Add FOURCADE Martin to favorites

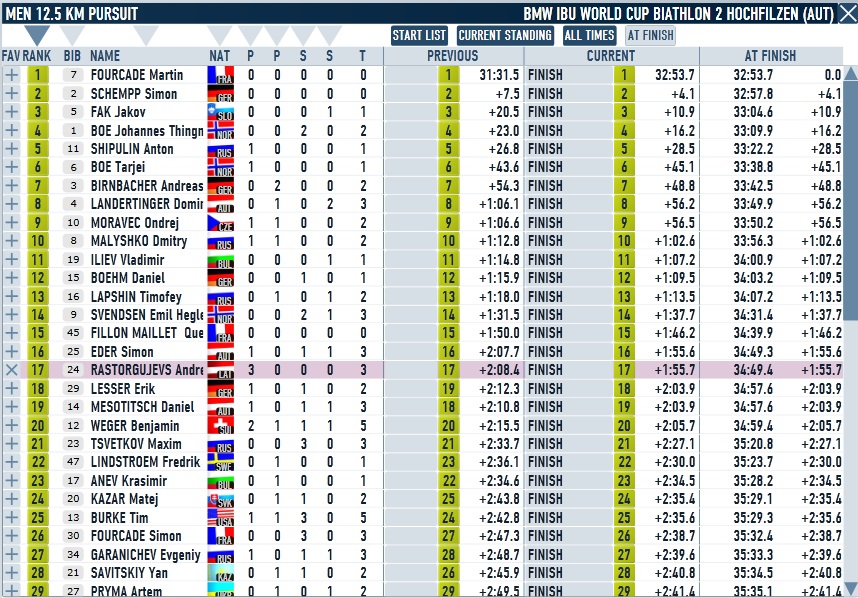[11, 75]
